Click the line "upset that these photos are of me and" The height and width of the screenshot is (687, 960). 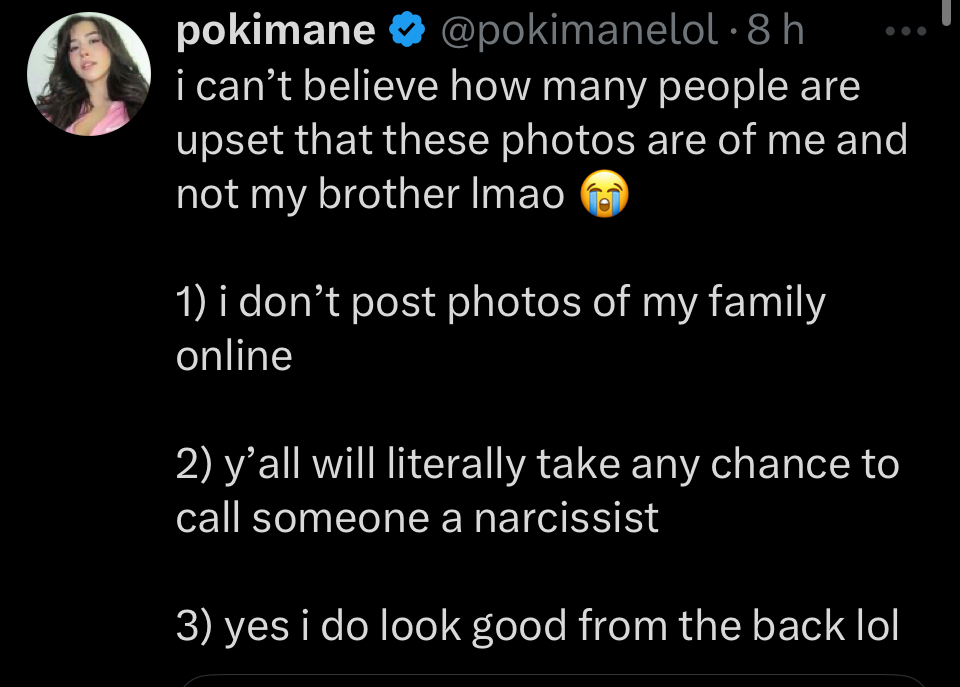[541, 141]
